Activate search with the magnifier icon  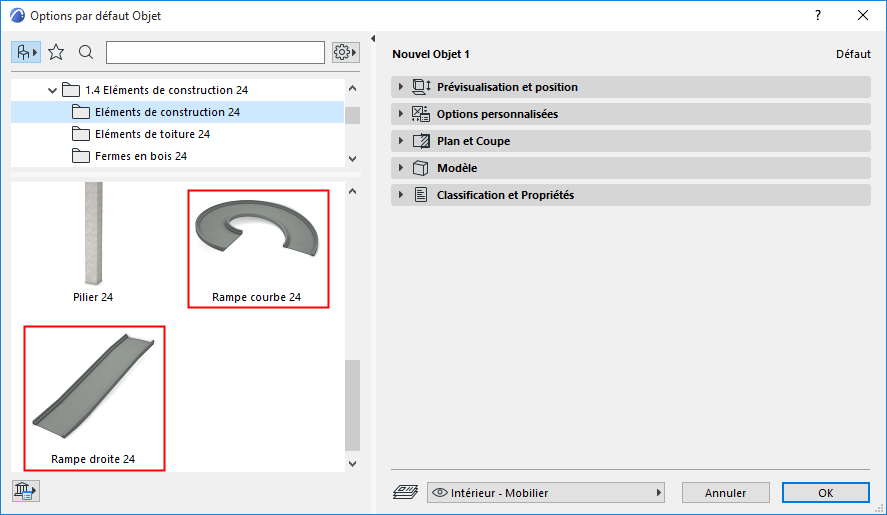[x=86, y=53]
